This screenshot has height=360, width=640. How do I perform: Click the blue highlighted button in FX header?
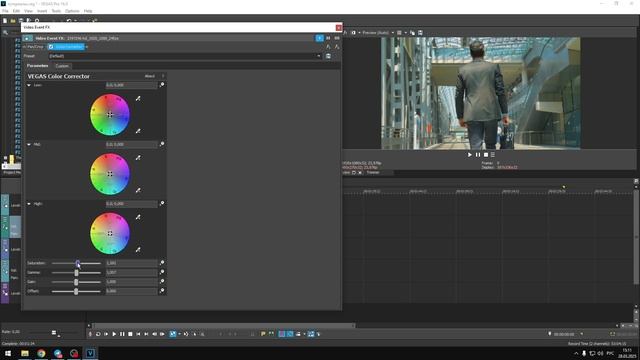tap(320, 38)
